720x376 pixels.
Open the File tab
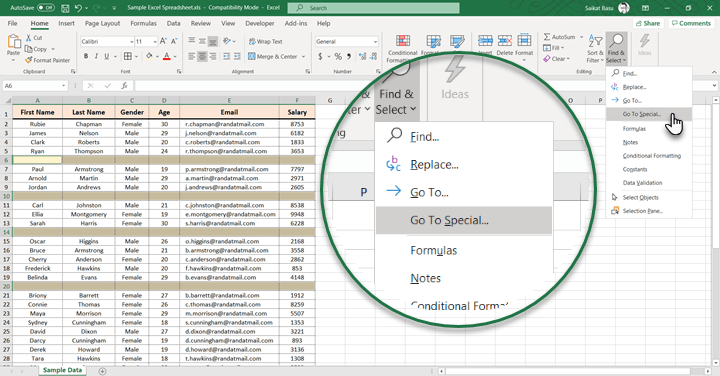[12, 23]
